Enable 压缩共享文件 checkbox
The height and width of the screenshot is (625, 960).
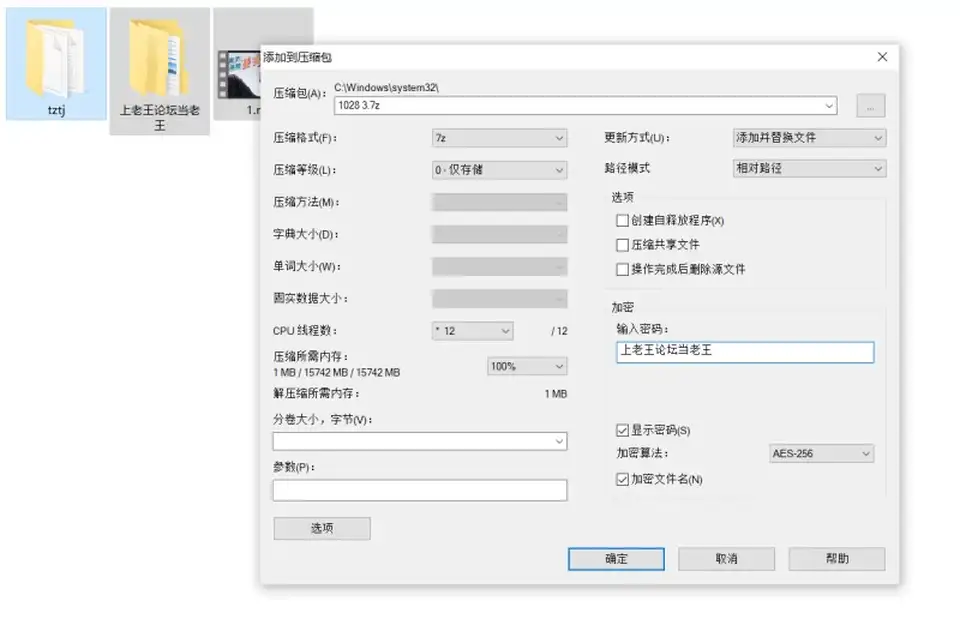(622, 245)
